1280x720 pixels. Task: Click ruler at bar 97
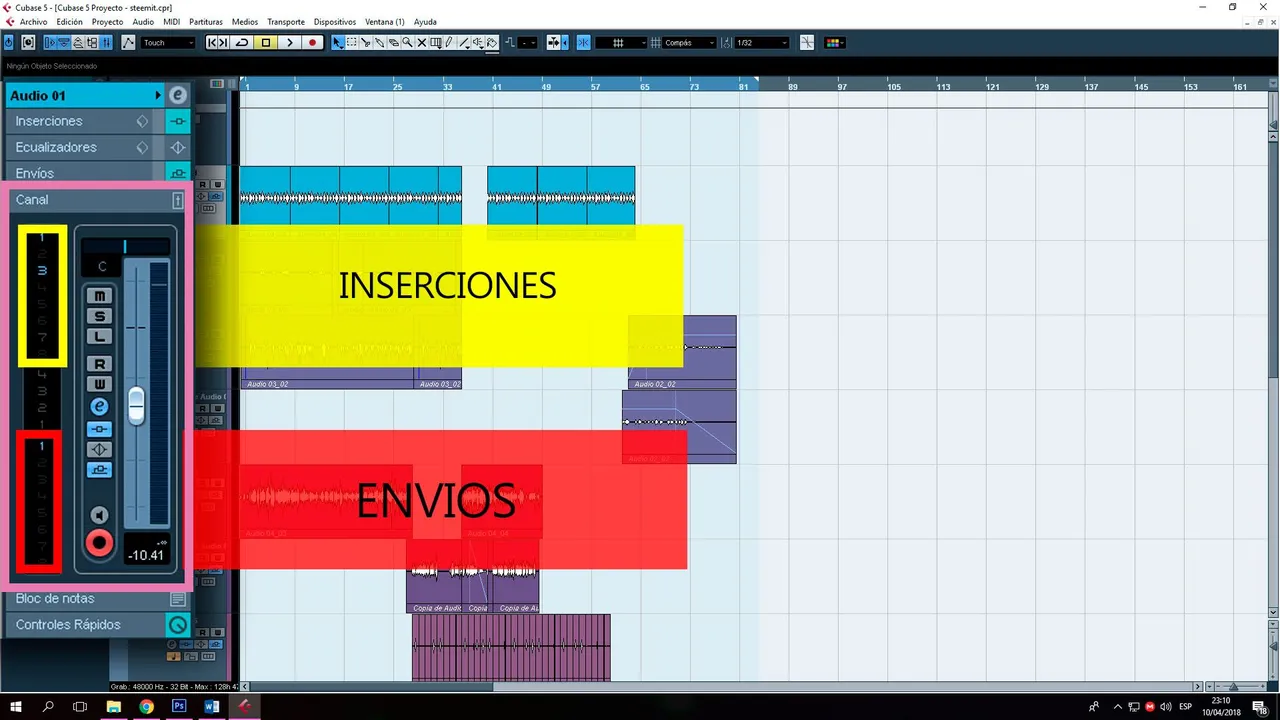(842, 87)
